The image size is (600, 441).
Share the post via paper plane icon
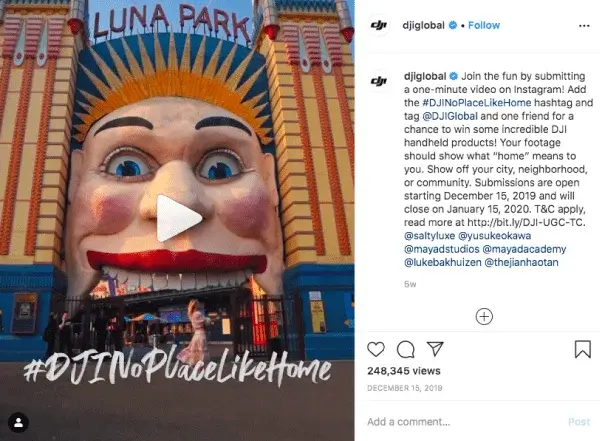(x=435, y=349)
